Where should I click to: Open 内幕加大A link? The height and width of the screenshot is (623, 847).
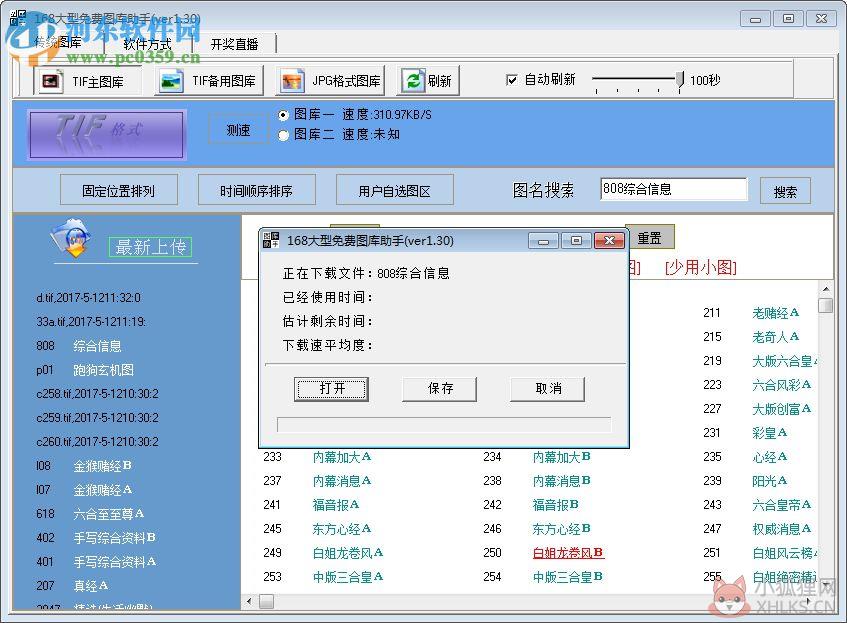click(342, 457)
